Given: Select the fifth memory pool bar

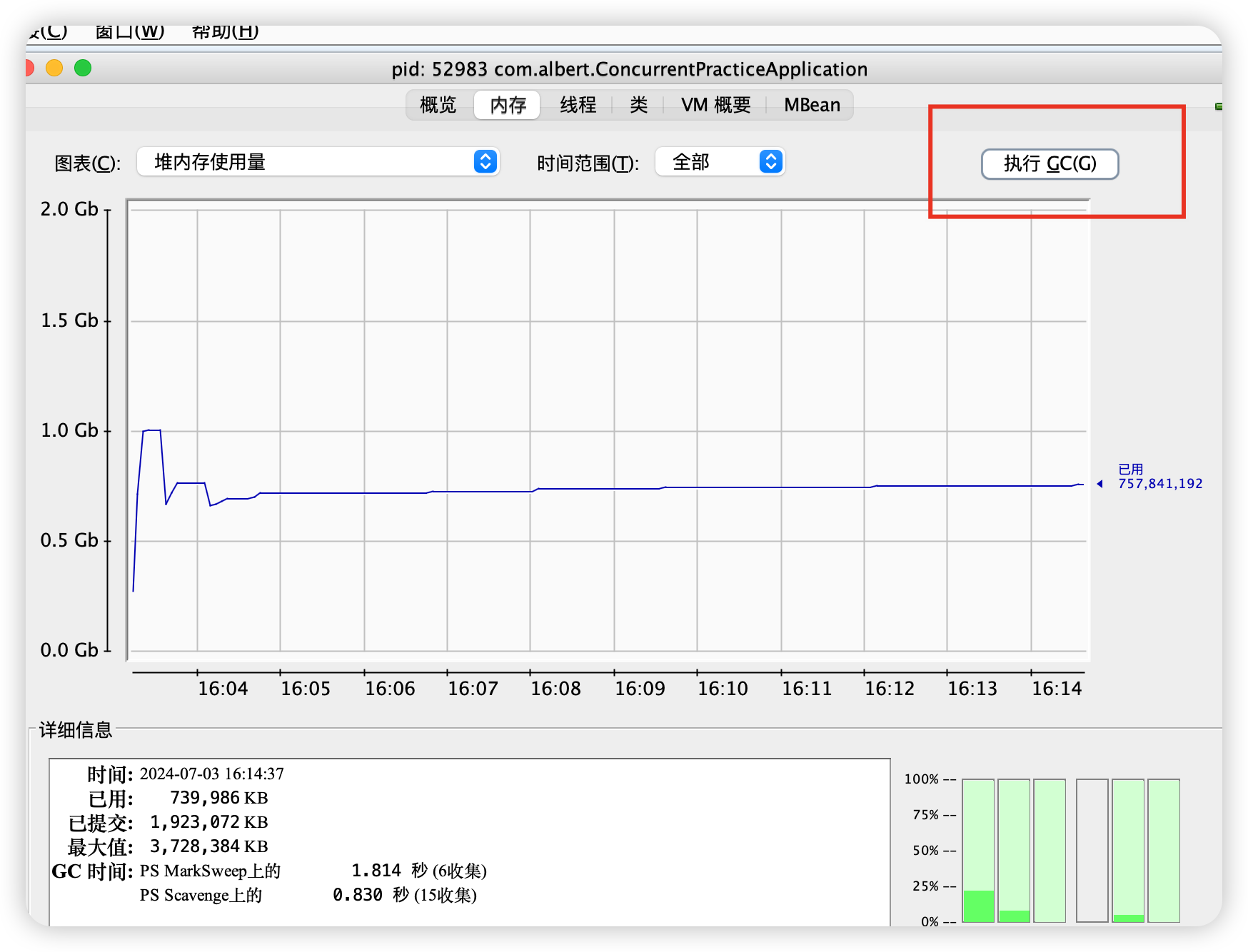Looking at the screenshot, I should (1128, 850).
